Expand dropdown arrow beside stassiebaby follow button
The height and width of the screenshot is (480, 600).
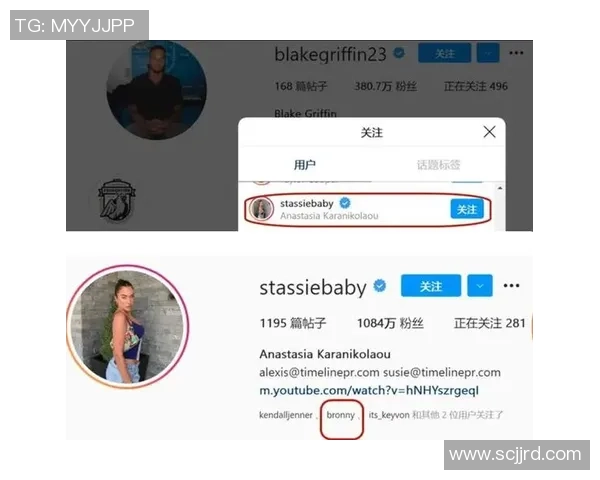point(480,286)
